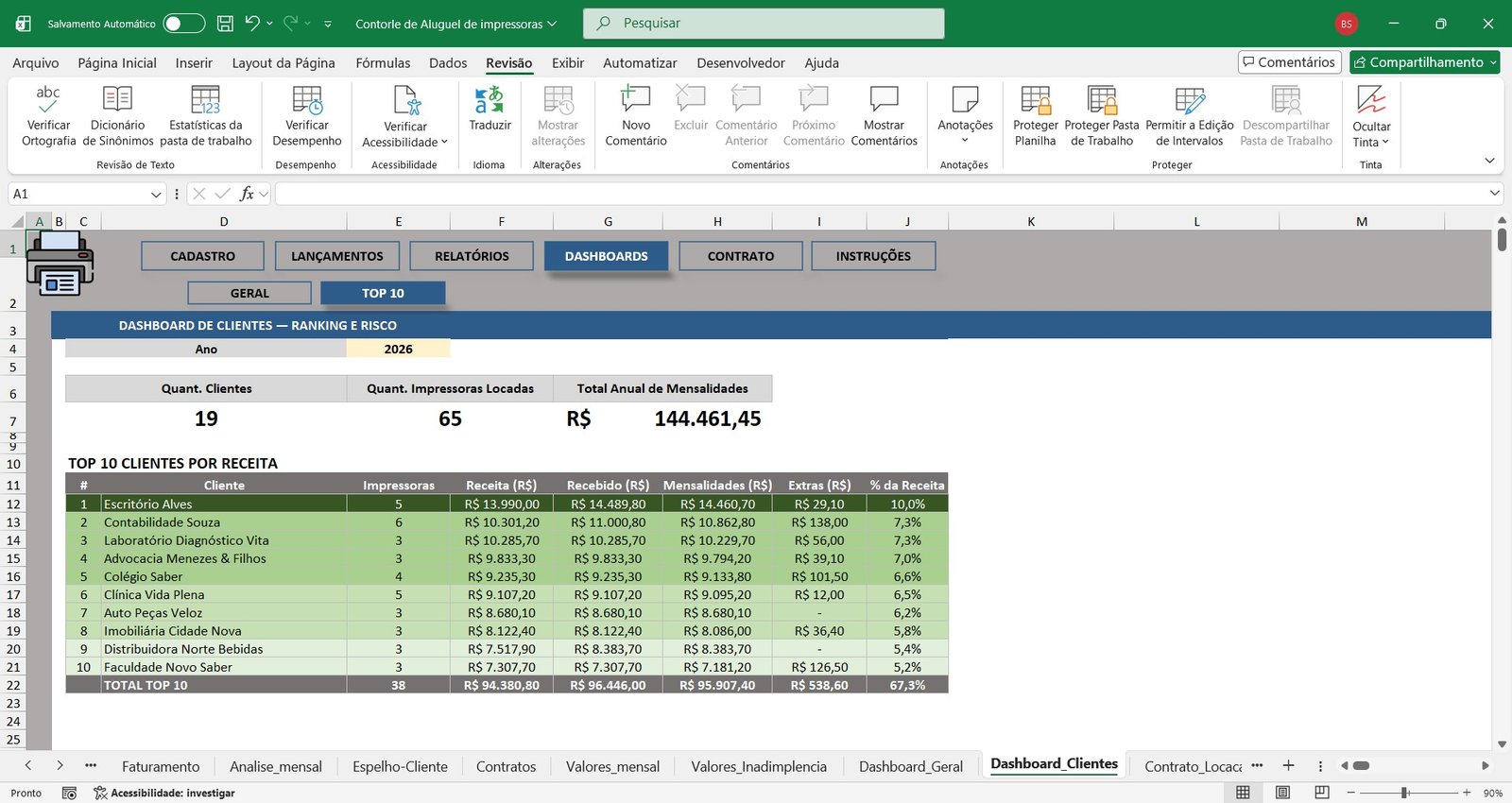Click zoom in plus icon
Viewport: 1512px width, 803px height.
pyautogui.click(x=1467, y=793)
